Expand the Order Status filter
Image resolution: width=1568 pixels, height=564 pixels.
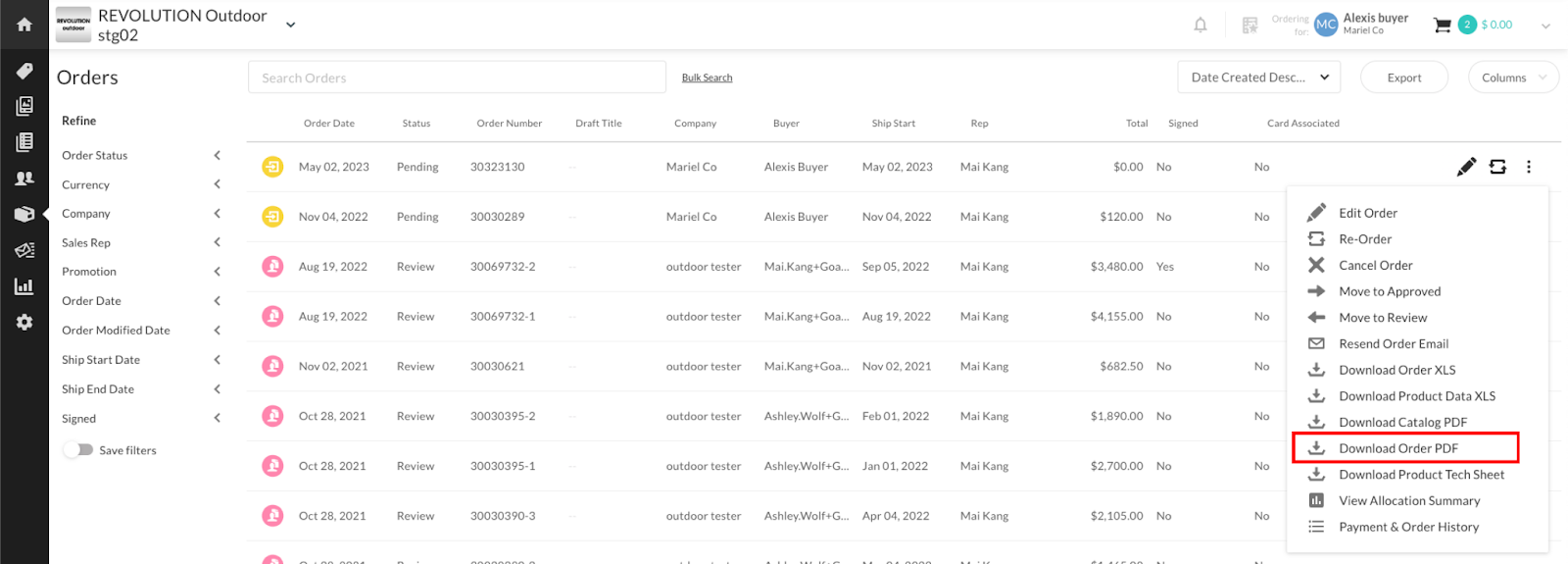[x=217, y=155]
